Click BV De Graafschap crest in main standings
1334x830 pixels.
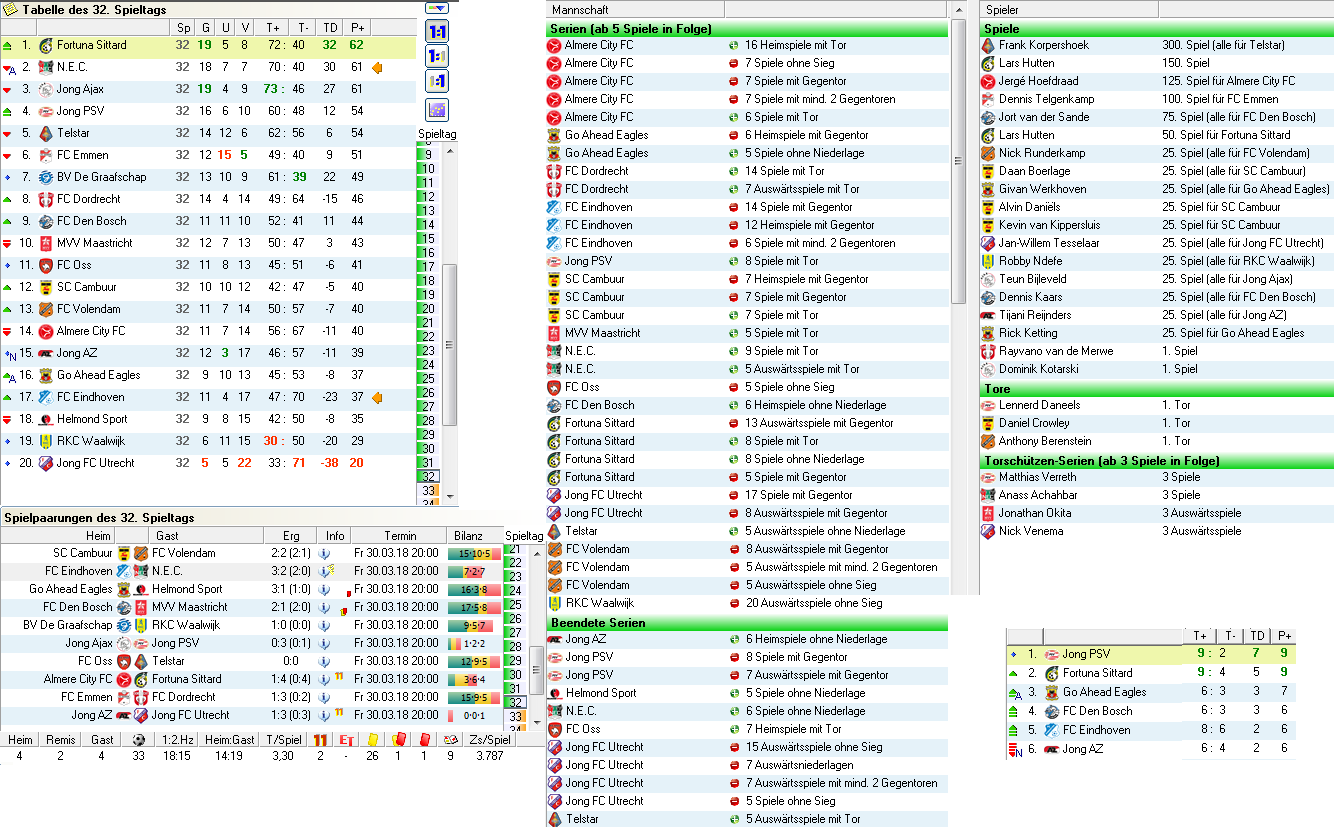point(45,177)
